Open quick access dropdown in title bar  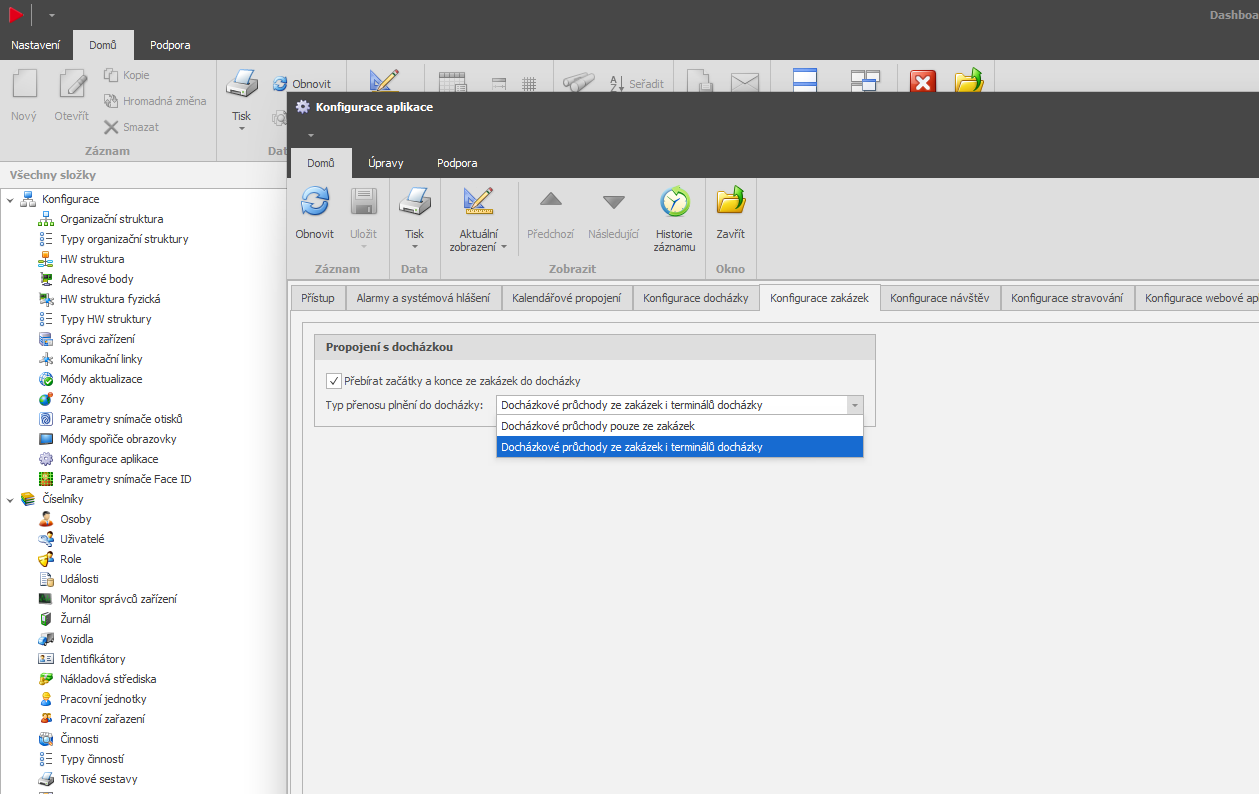click(x=52, y=15)
